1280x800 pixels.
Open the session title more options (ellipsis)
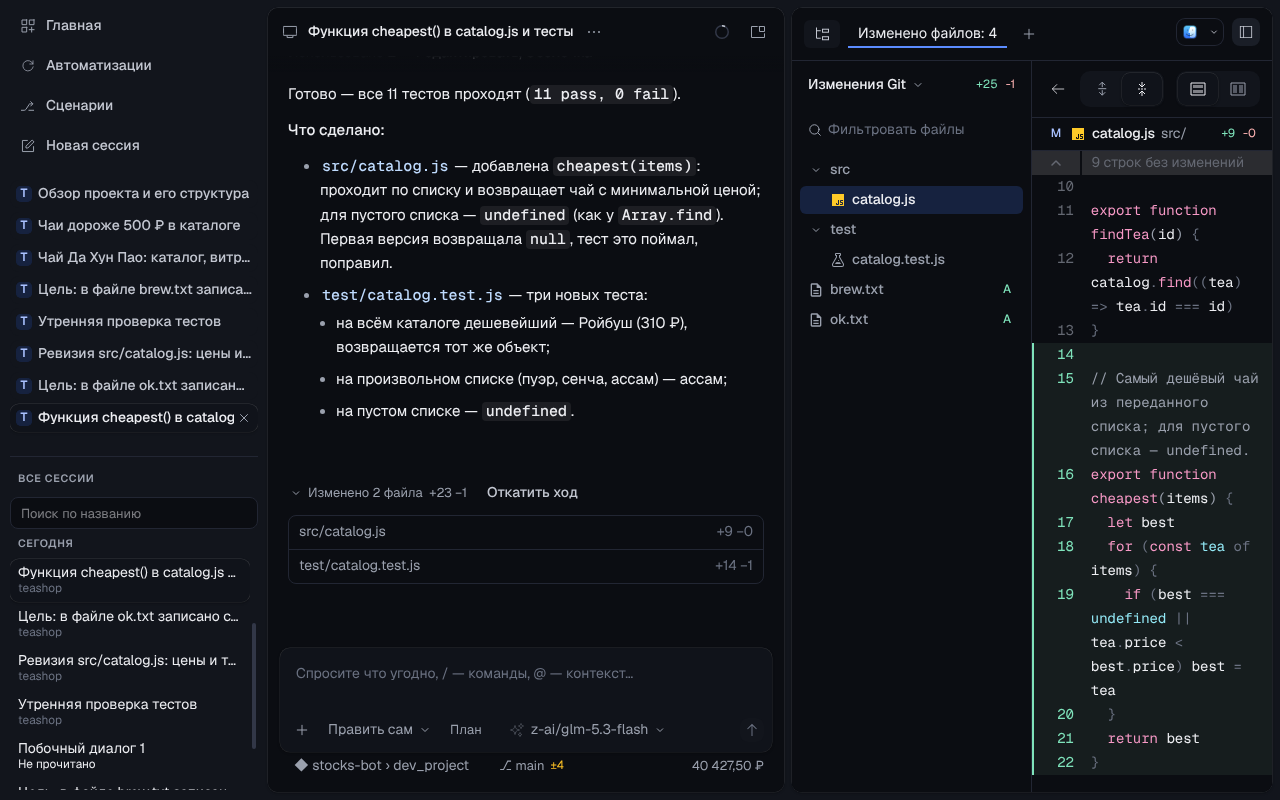click(594, 32)
